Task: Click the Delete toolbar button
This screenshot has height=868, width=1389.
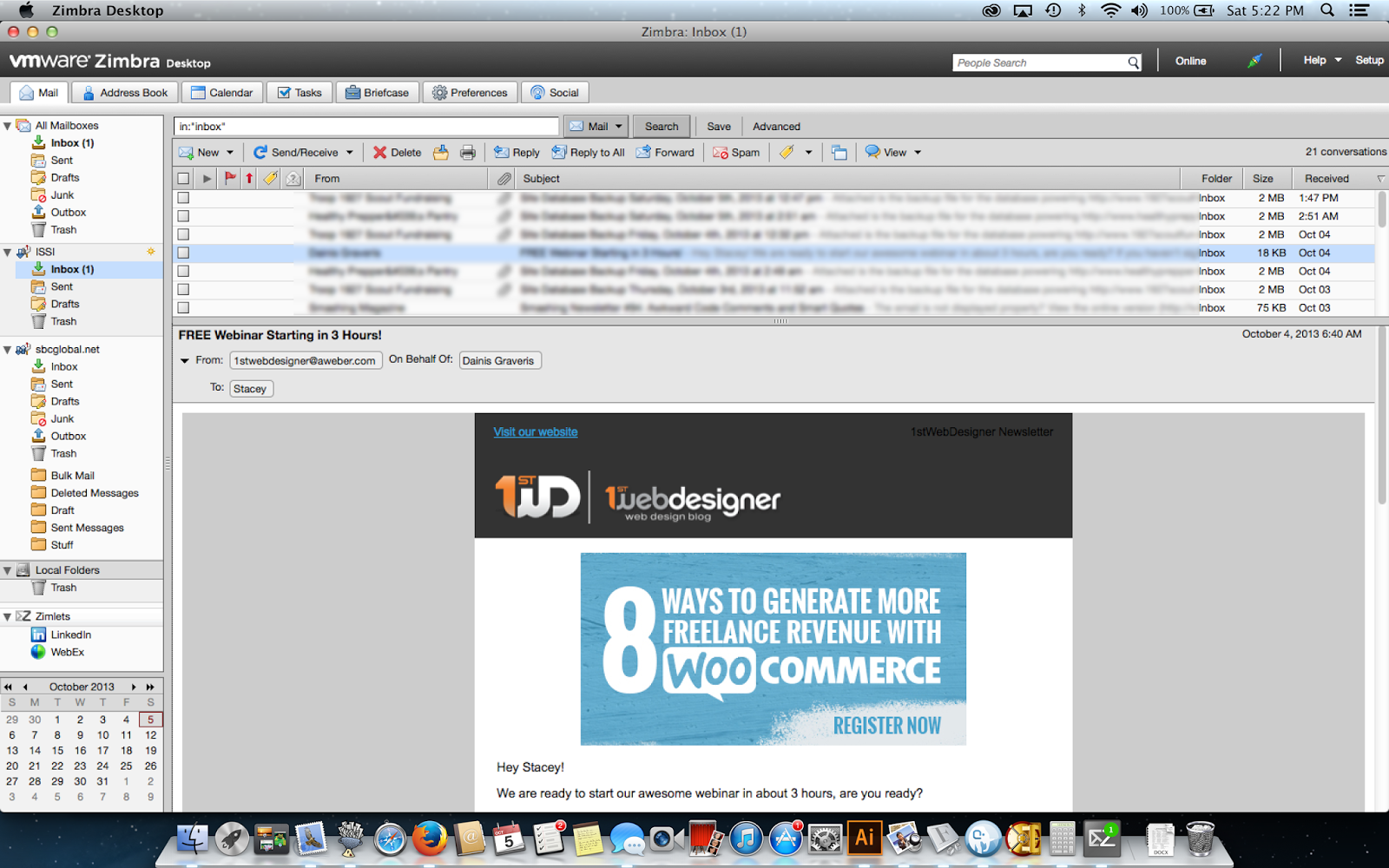Action: point(397,153)
